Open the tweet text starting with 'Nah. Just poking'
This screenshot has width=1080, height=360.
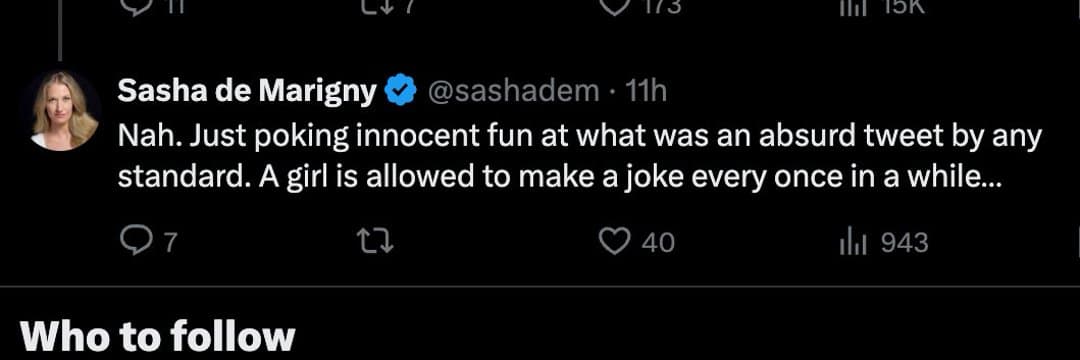point(579,158)
